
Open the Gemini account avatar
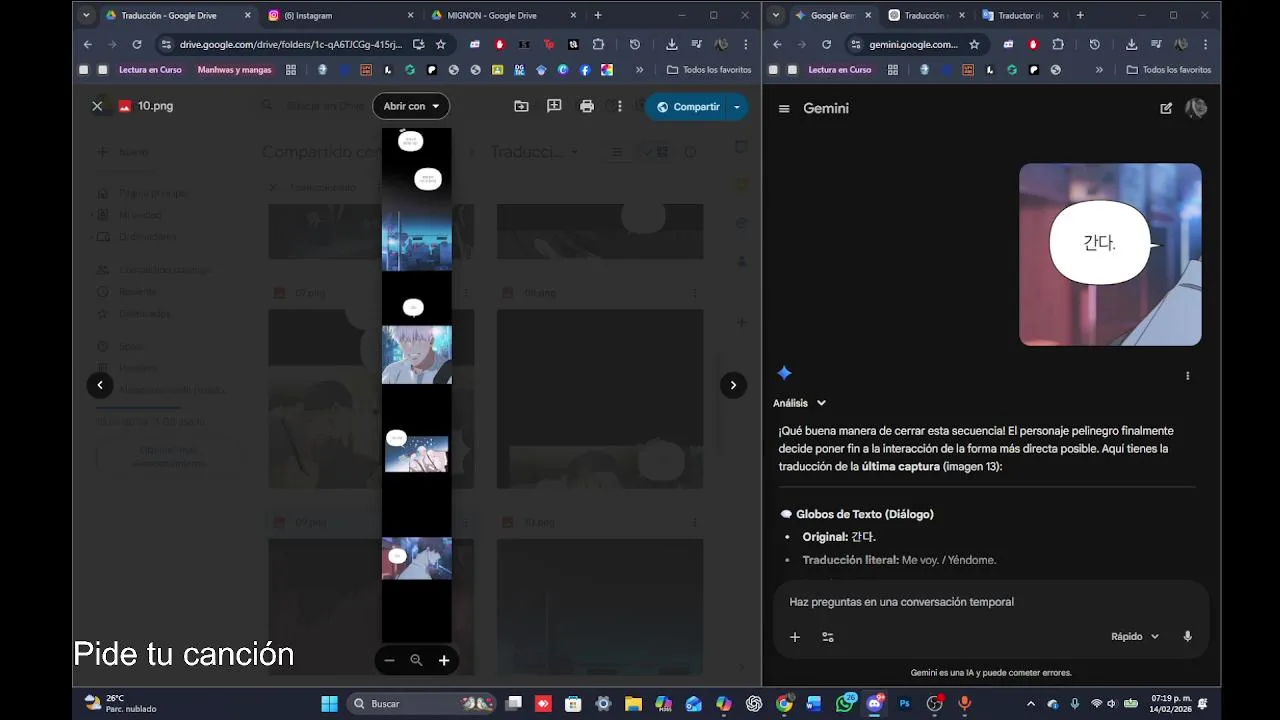[x=1196, y=108]
